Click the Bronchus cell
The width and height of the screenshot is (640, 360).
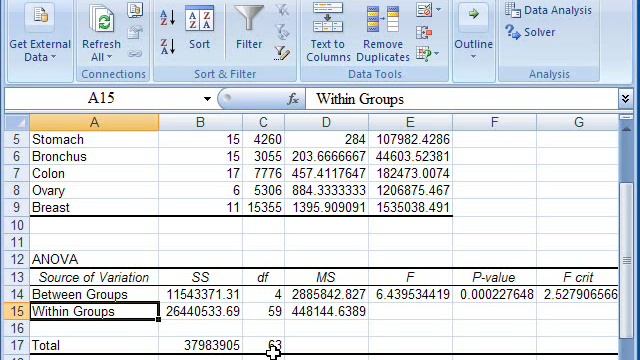94,157
